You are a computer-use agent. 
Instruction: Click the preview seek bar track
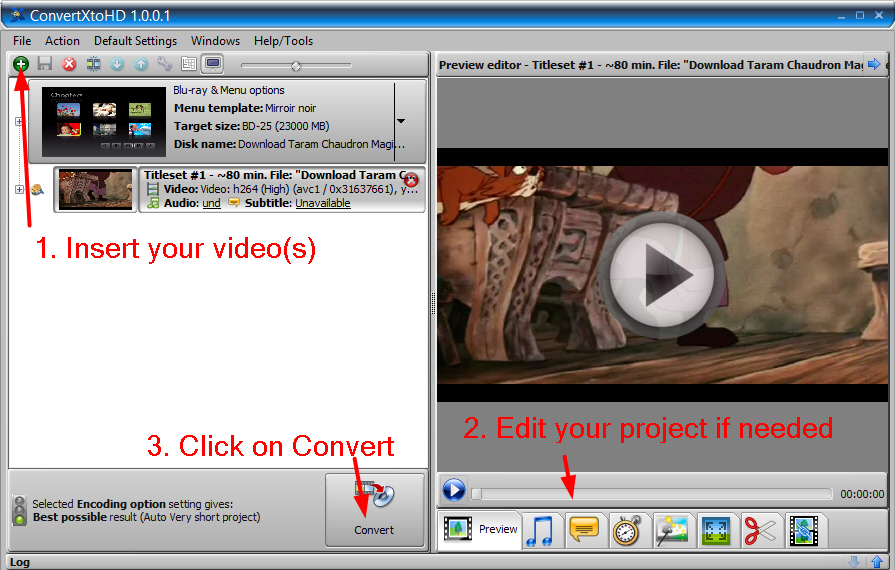(651, 494)
